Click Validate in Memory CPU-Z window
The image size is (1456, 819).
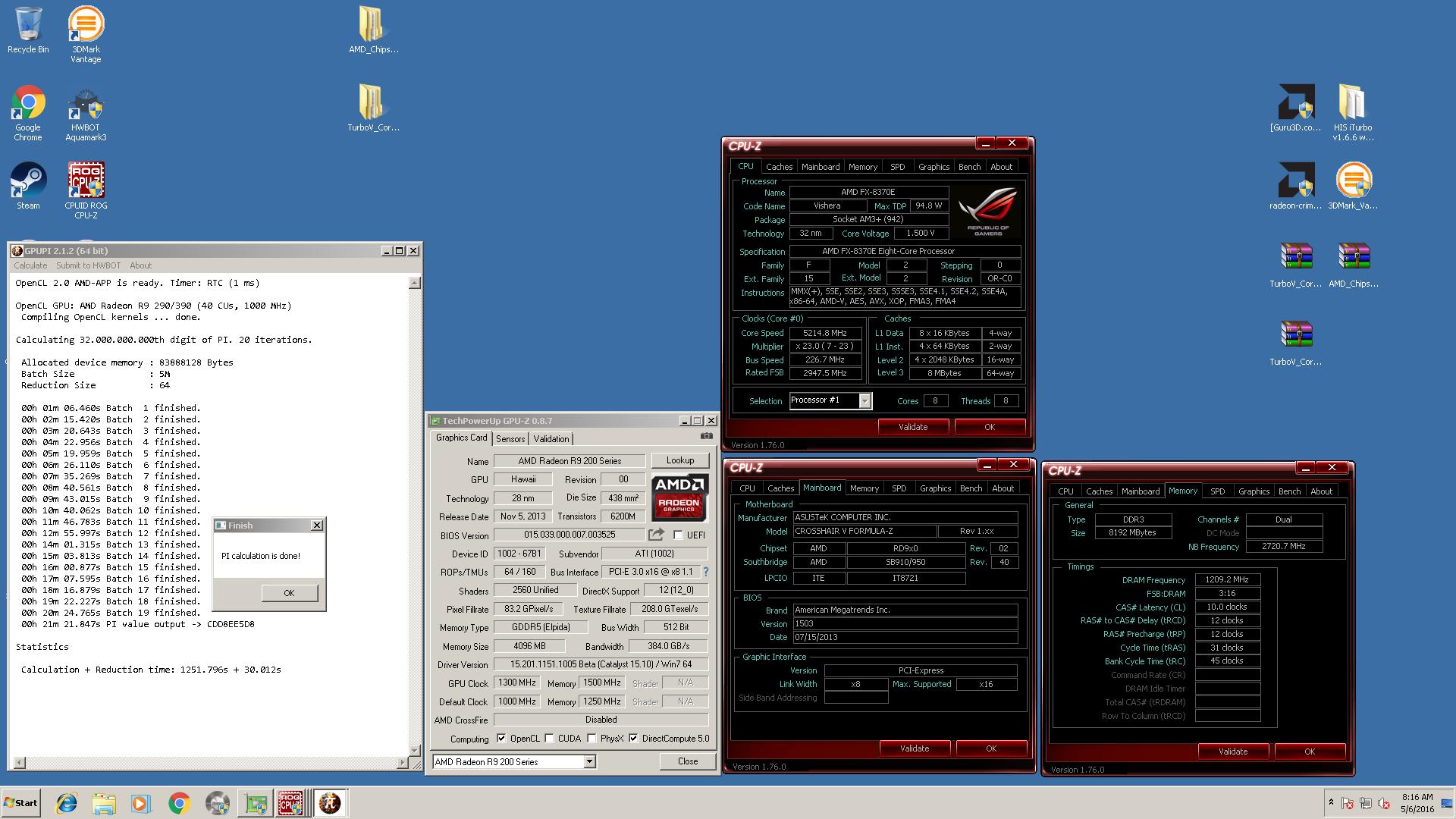point(1232,752)
